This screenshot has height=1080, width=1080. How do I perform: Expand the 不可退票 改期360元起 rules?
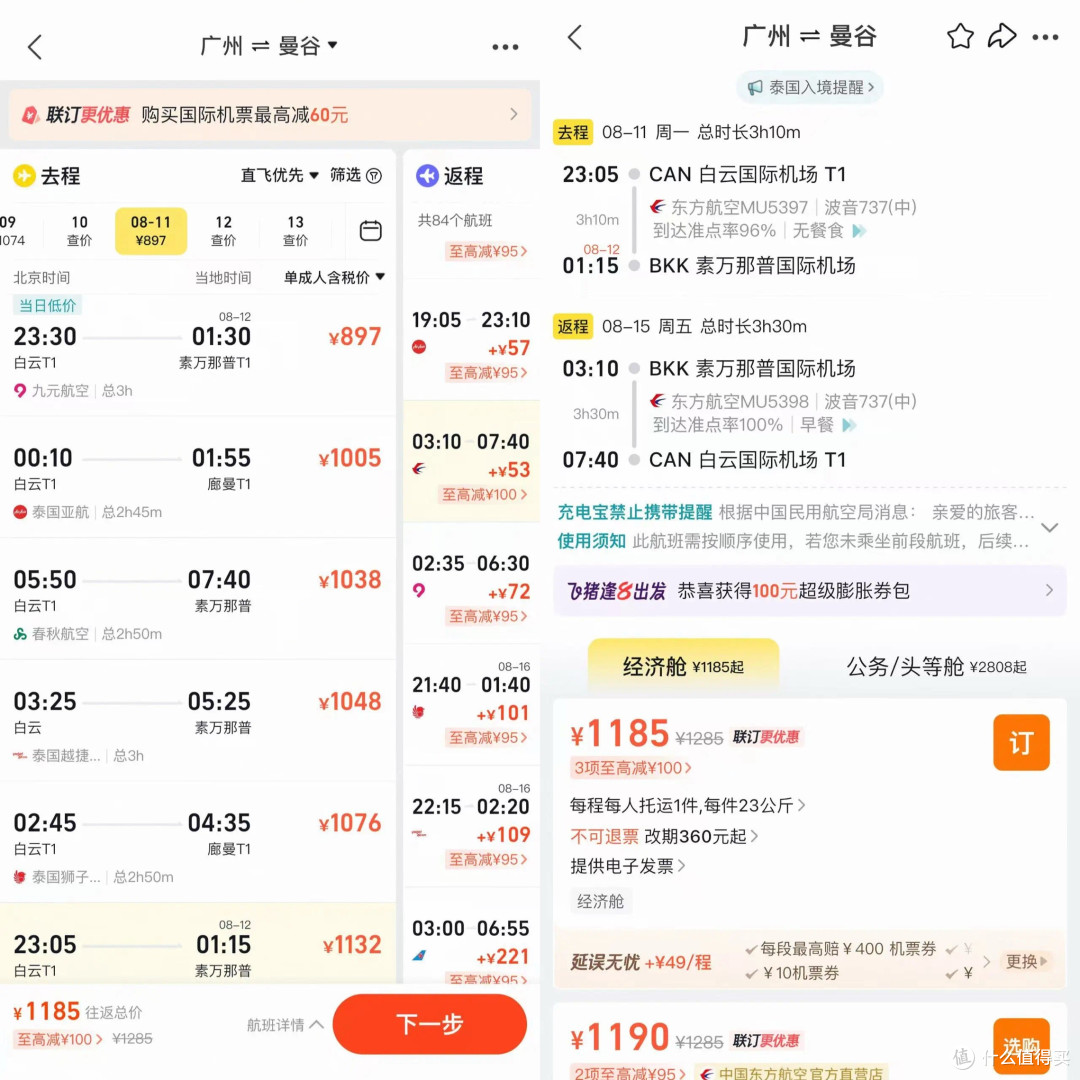pos(664,836)
